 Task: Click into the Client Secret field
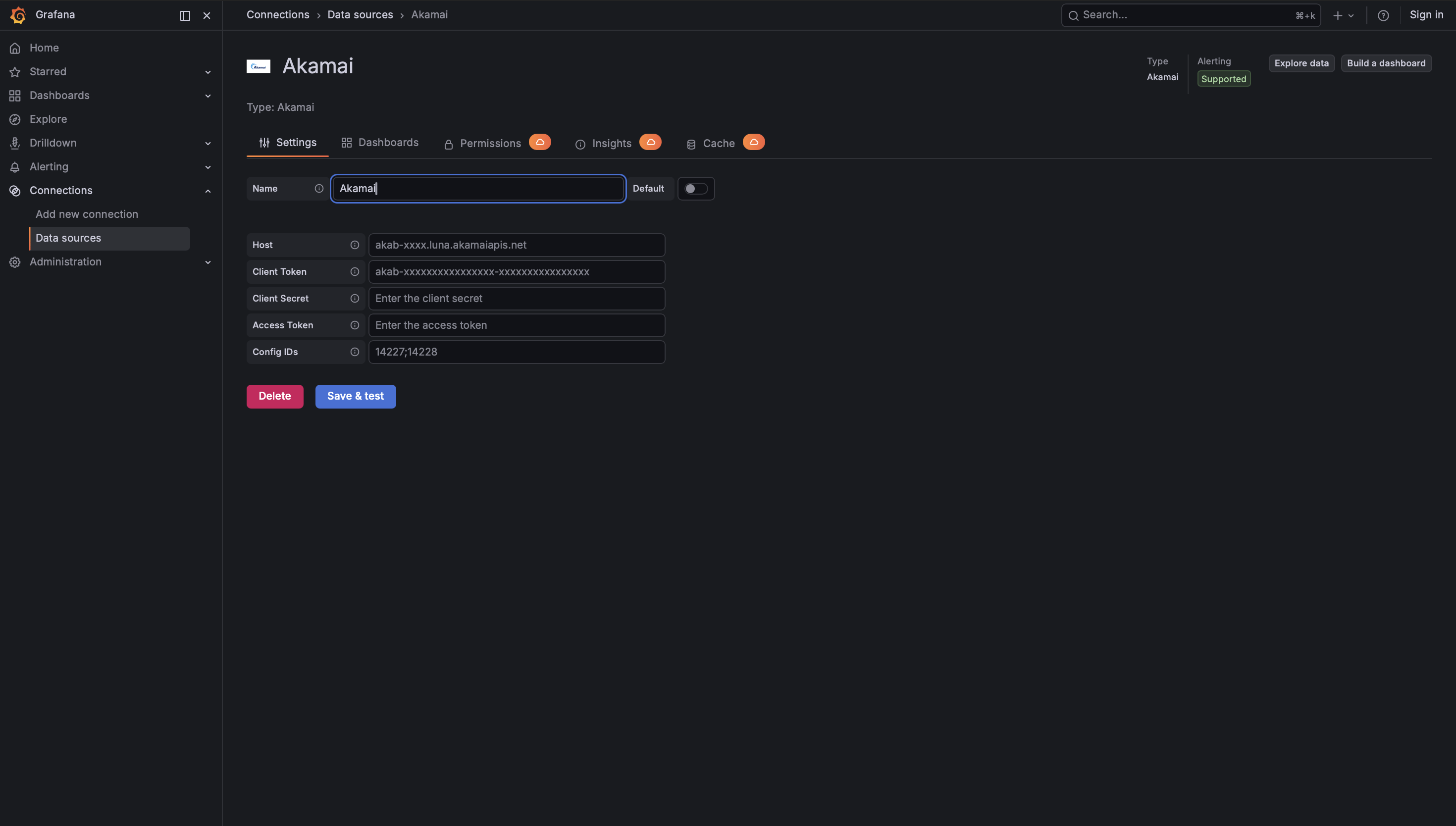(x=517, y=299)
